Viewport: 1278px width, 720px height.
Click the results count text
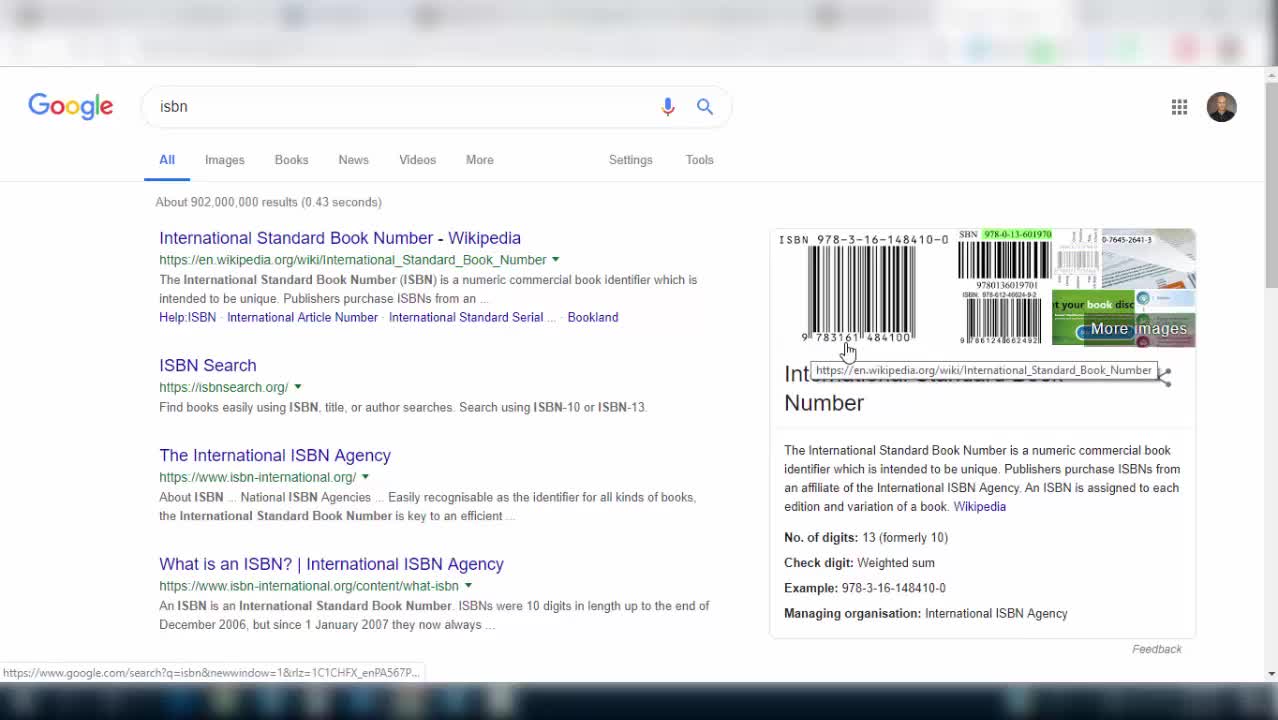268,202
